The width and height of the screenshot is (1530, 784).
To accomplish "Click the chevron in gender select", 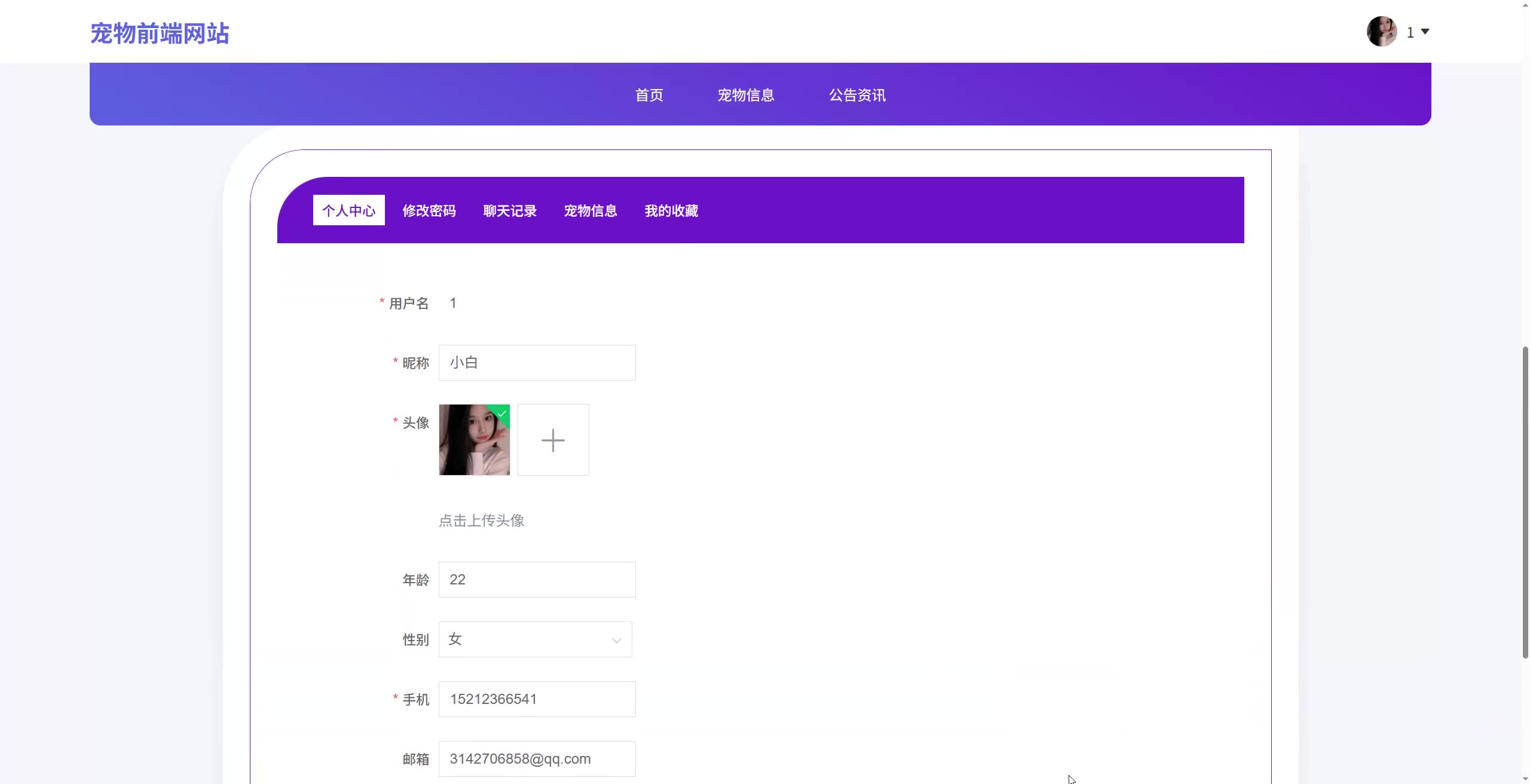I will click(x=616, y=641).
